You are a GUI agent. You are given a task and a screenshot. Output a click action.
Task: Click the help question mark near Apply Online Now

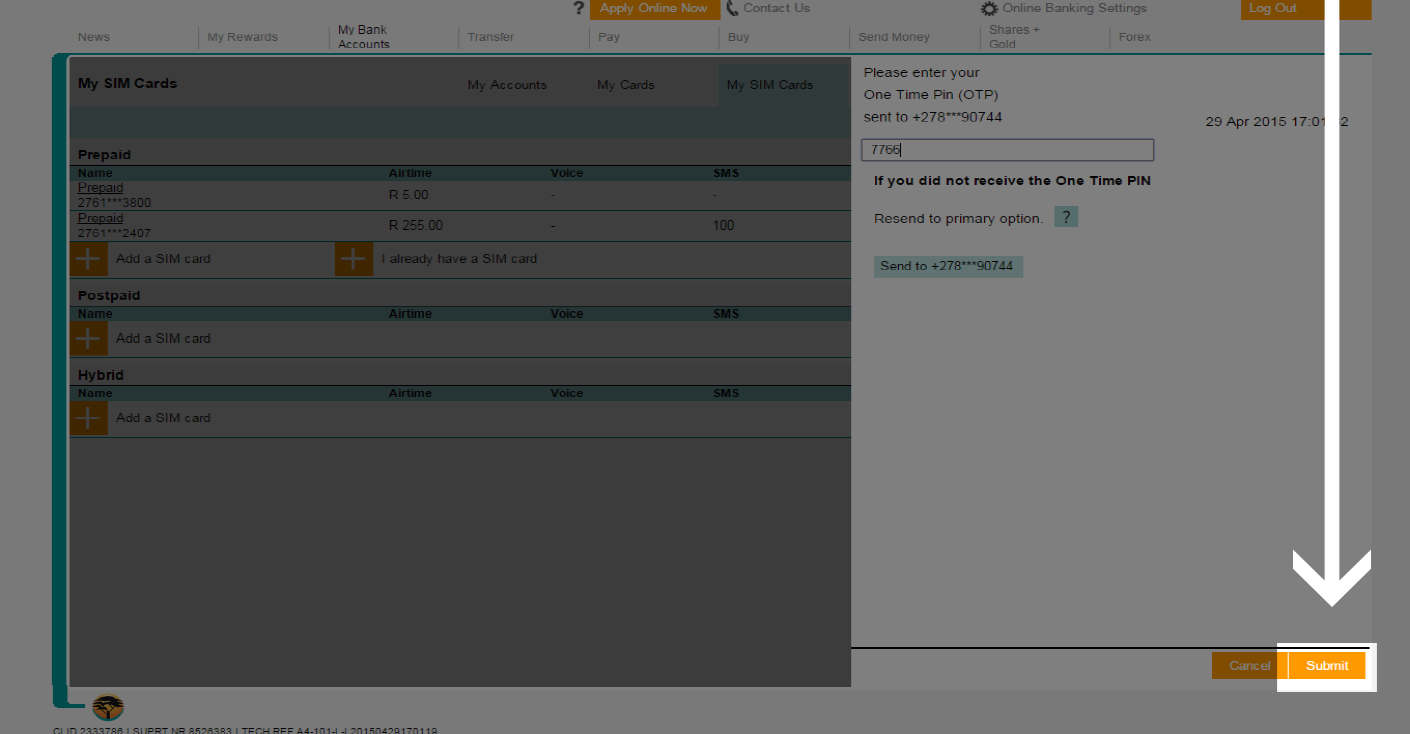point(578,8)
